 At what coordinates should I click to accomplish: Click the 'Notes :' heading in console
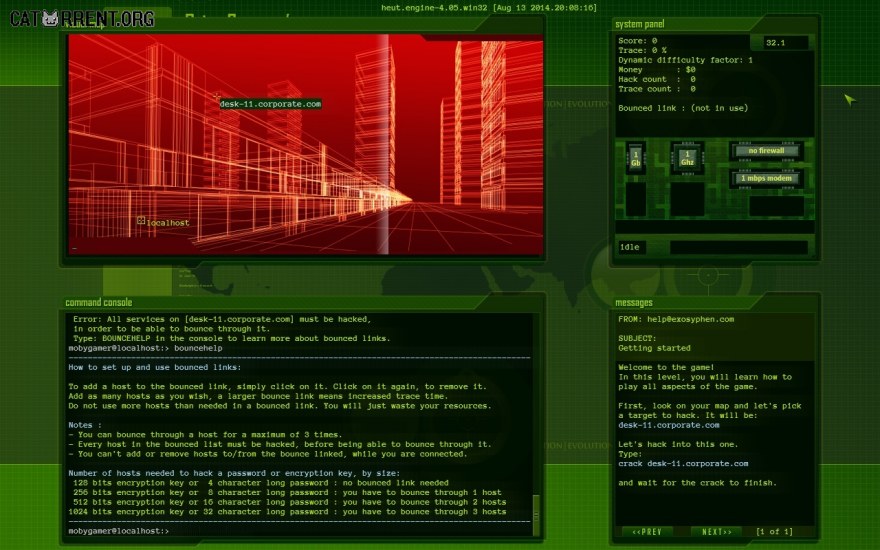coord(85,425)
